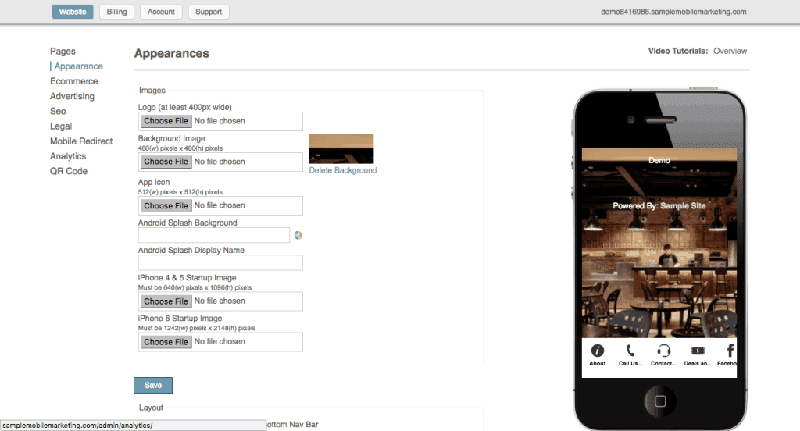Open Analytics in the sidebar
This screenshot has width=800, height=431.
pyautogui.click(x=68, y=156)
